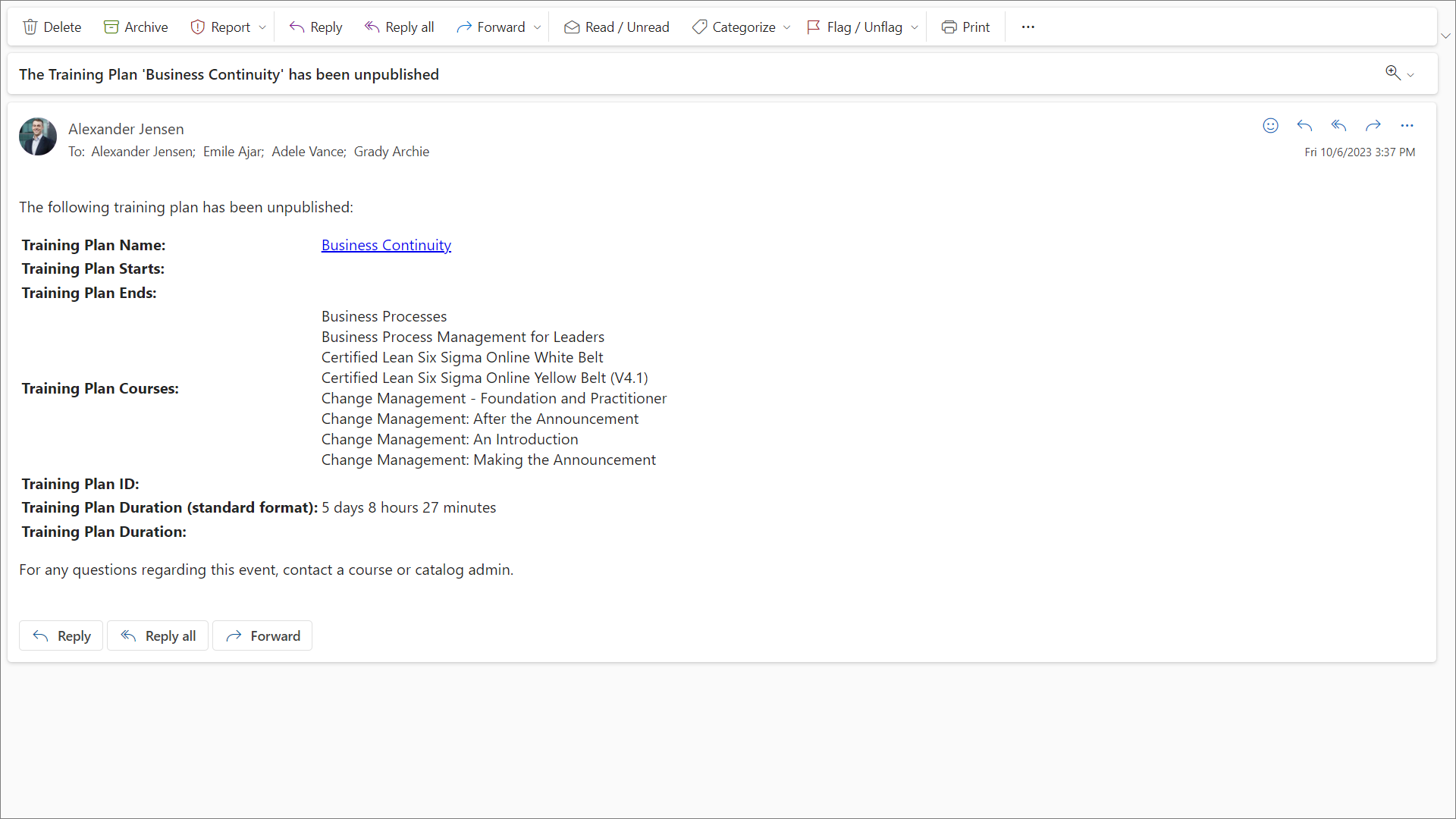This screenshot has height=819, width=1456.
Task: Click Reply all in top toolbar
Action: click(x=399, y=27)
